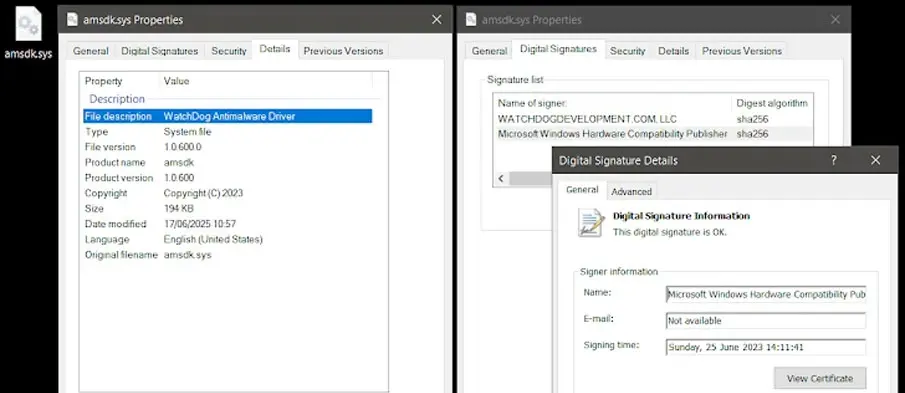Select Details tab in left Properties window

(275, 49)
